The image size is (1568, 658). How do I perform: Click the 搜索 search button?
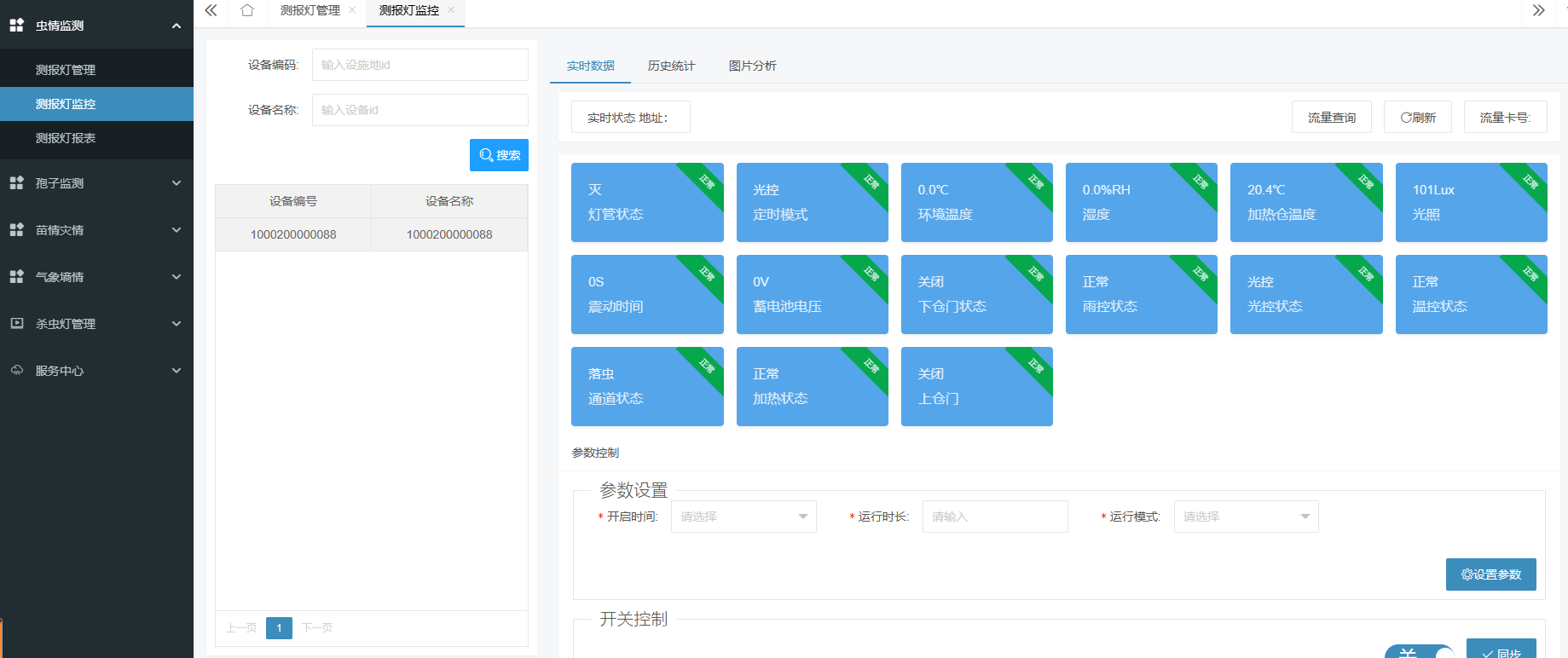(499, 155)
